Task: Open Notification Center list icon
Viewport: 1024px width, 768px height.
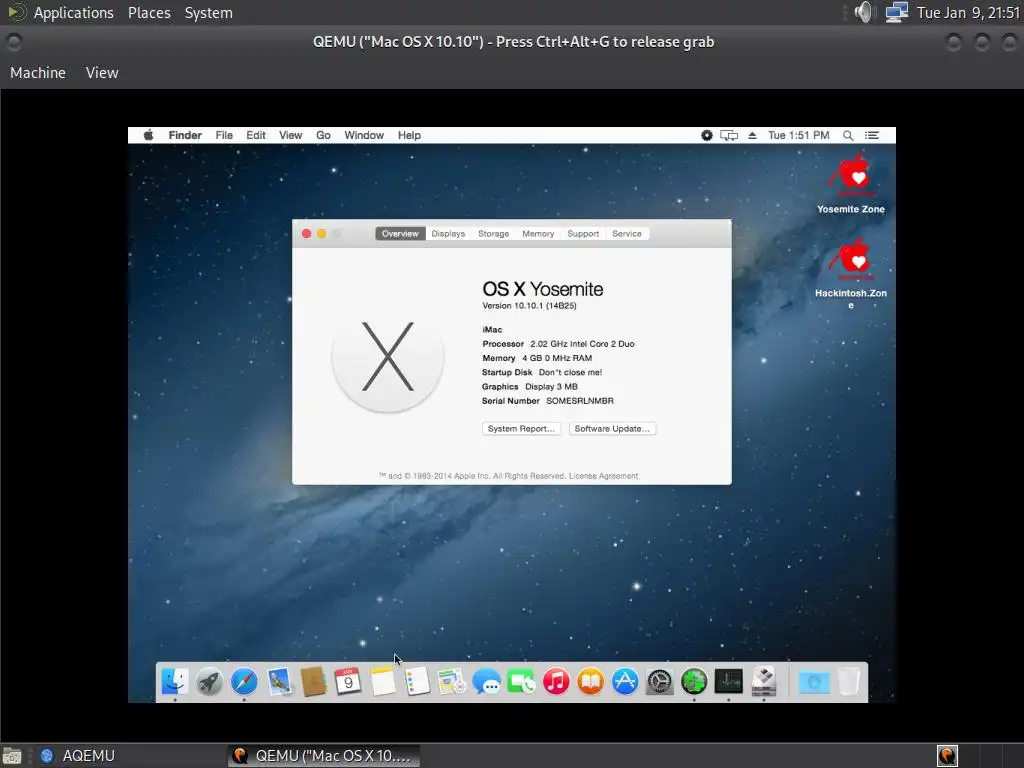Action: pos(872,135)
